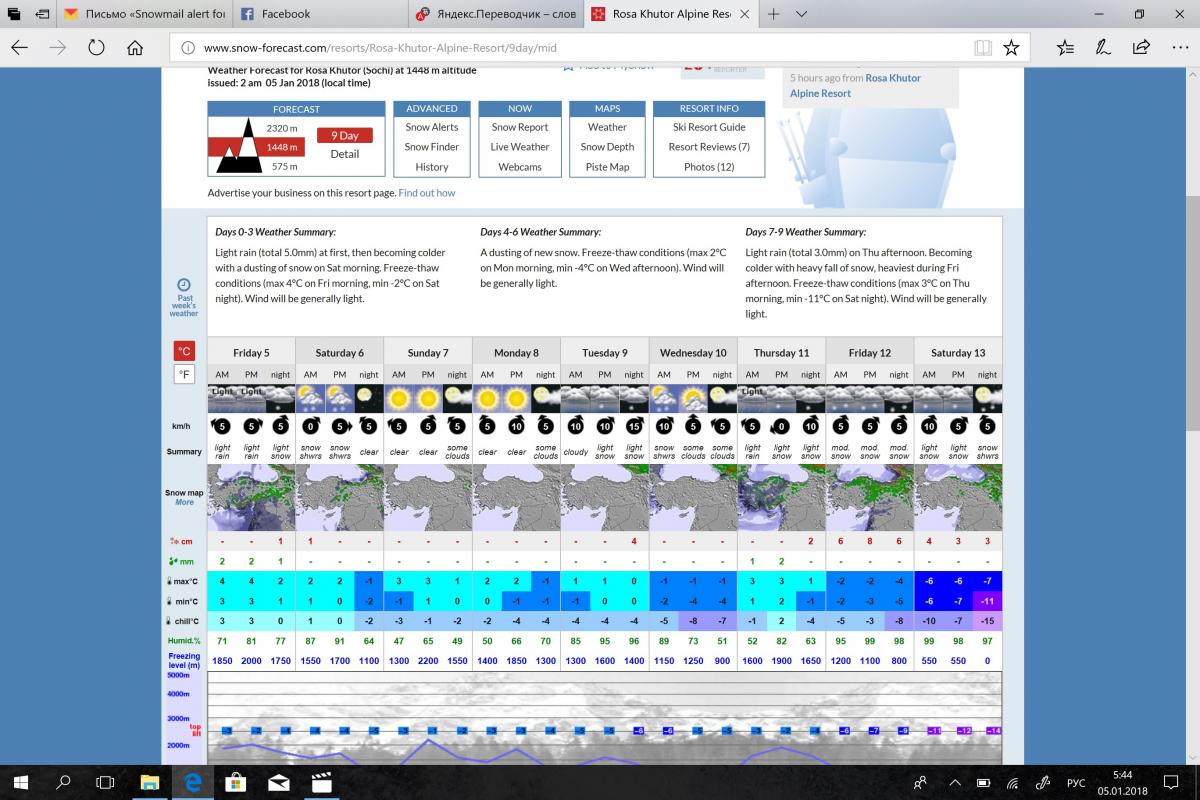The image size is (1200, 800).
Task: Open past week's weather clock icon
Action: coord(184,284)
